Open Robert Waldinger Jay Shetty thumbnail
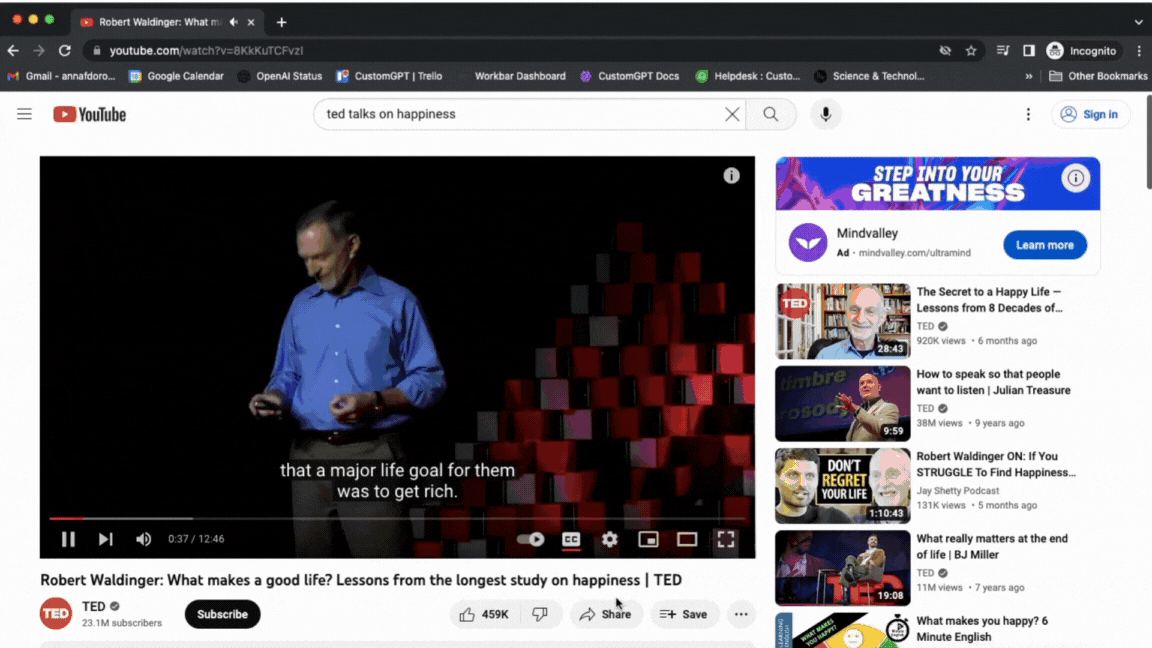Image resolution: width=1152 pixels, height=648 pixels. 843,486
